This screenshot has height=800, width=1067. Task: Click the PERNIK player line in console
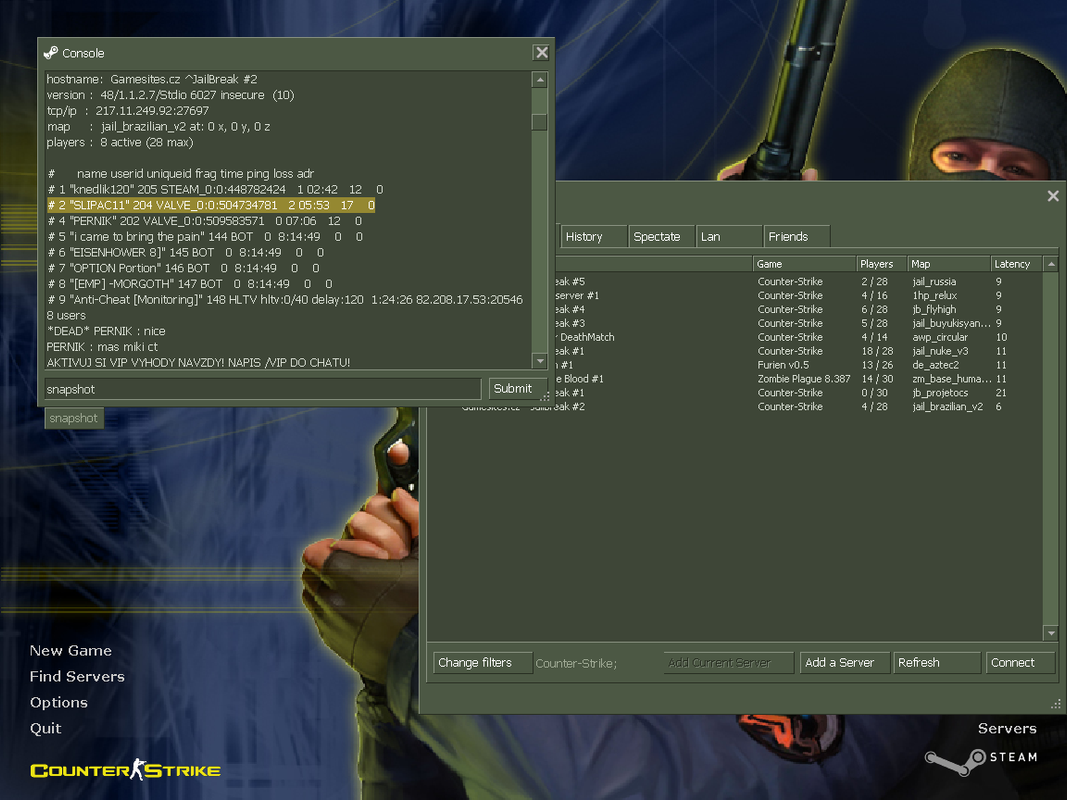point(204,220)
